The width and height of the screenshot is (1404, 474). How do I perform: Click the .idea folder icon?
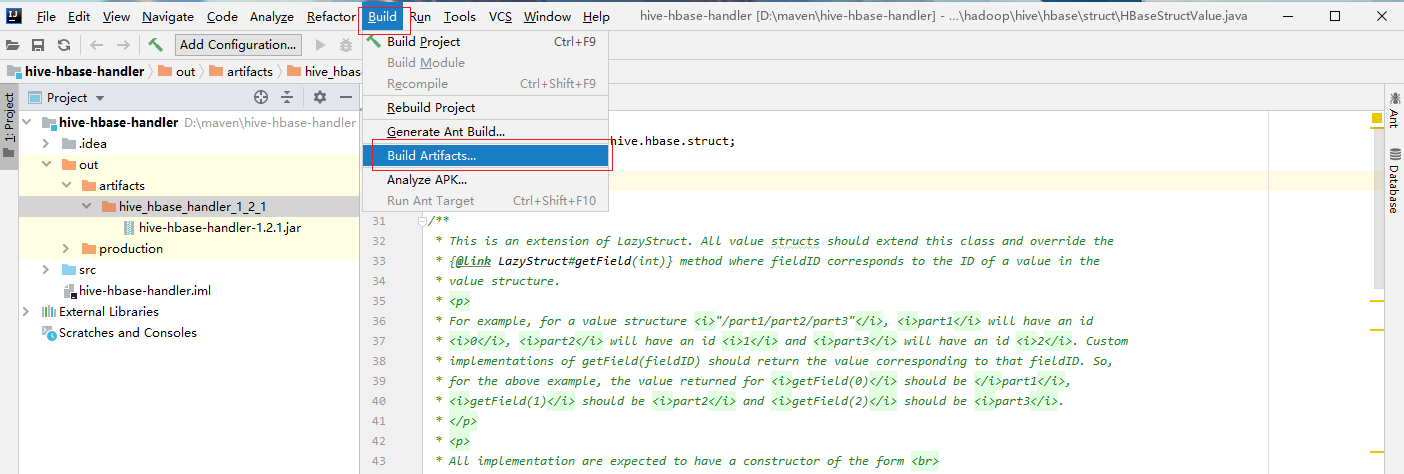pyautogui.click(x=69, y=144)
